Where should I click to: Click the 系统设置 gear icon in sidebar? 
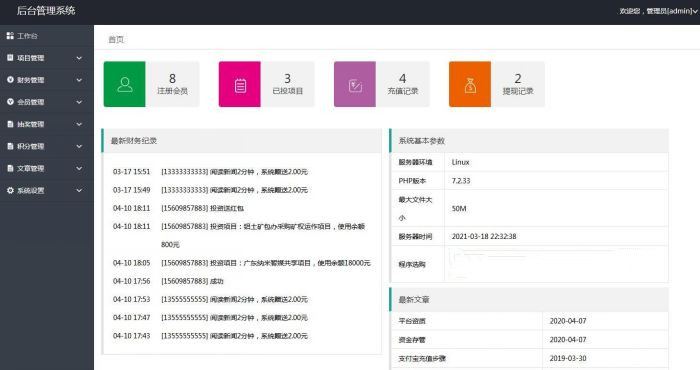(x=10, y=190)
